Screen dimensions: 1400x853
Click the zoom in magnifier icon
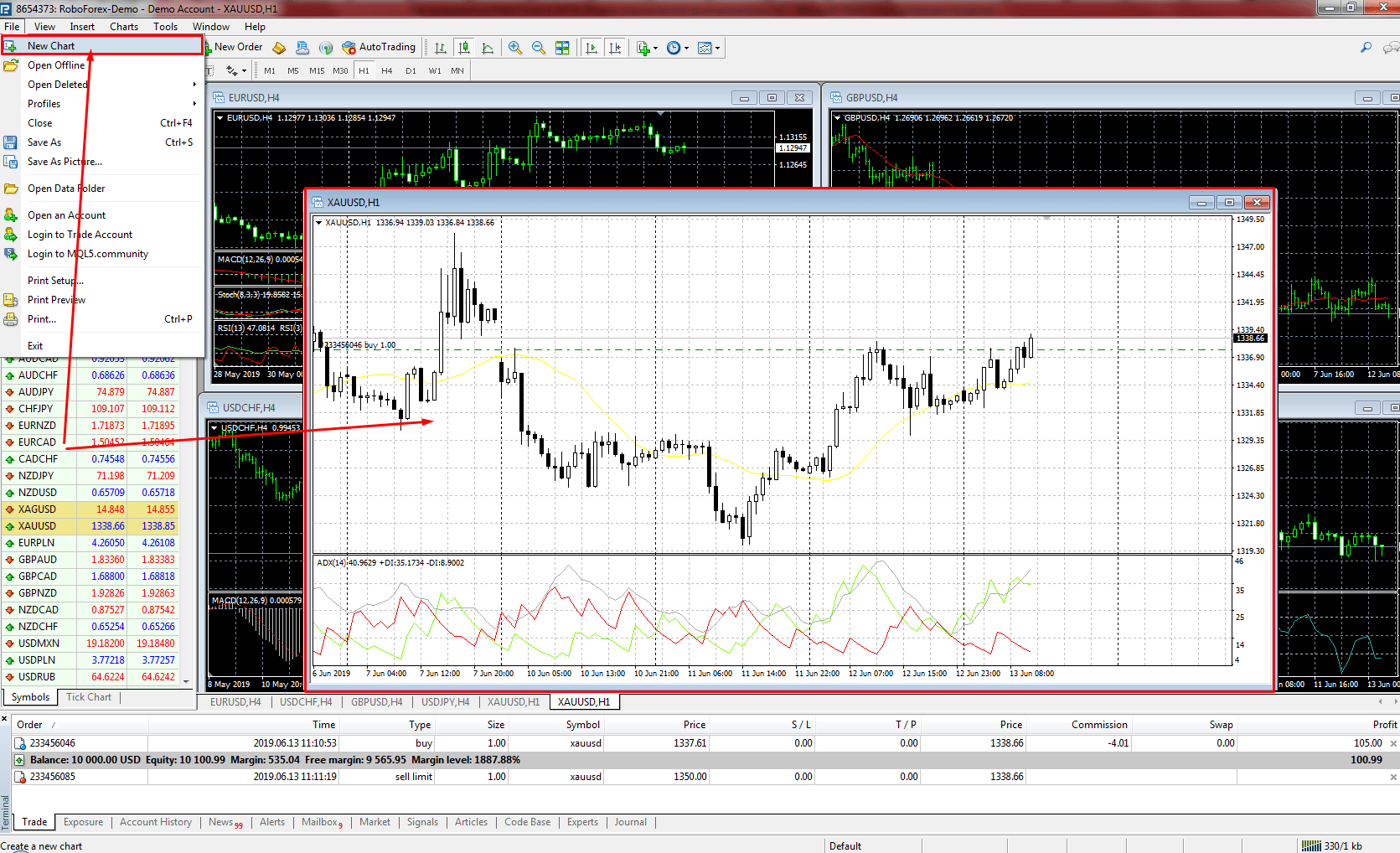tap(515, 48)
